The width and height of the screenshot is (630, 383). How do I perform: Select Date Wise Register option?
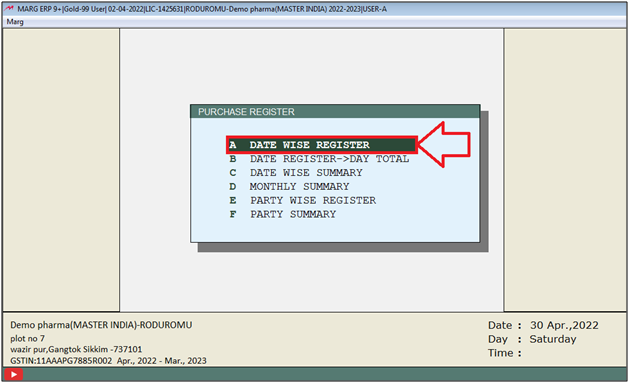coord(321,145)
